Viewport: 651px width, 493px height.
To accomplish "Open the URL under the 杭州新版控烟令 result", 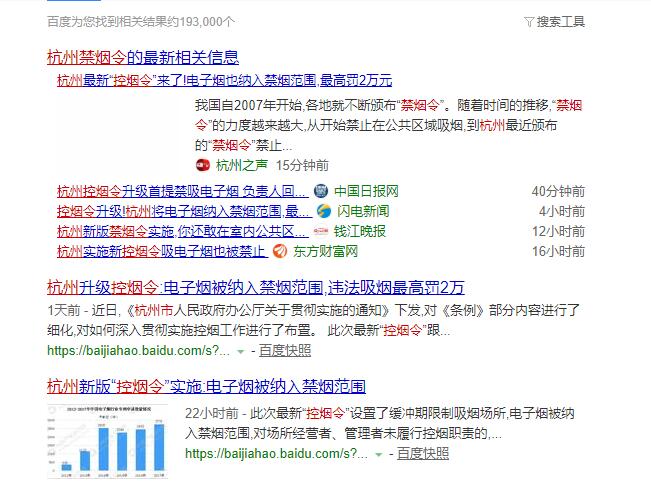I will pos(277,454).
